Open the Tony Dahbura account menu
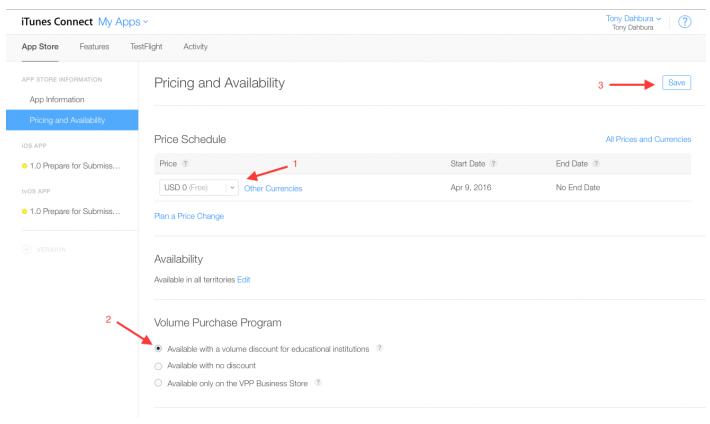Screen dimensions: 710x424 tap(633, 19)
